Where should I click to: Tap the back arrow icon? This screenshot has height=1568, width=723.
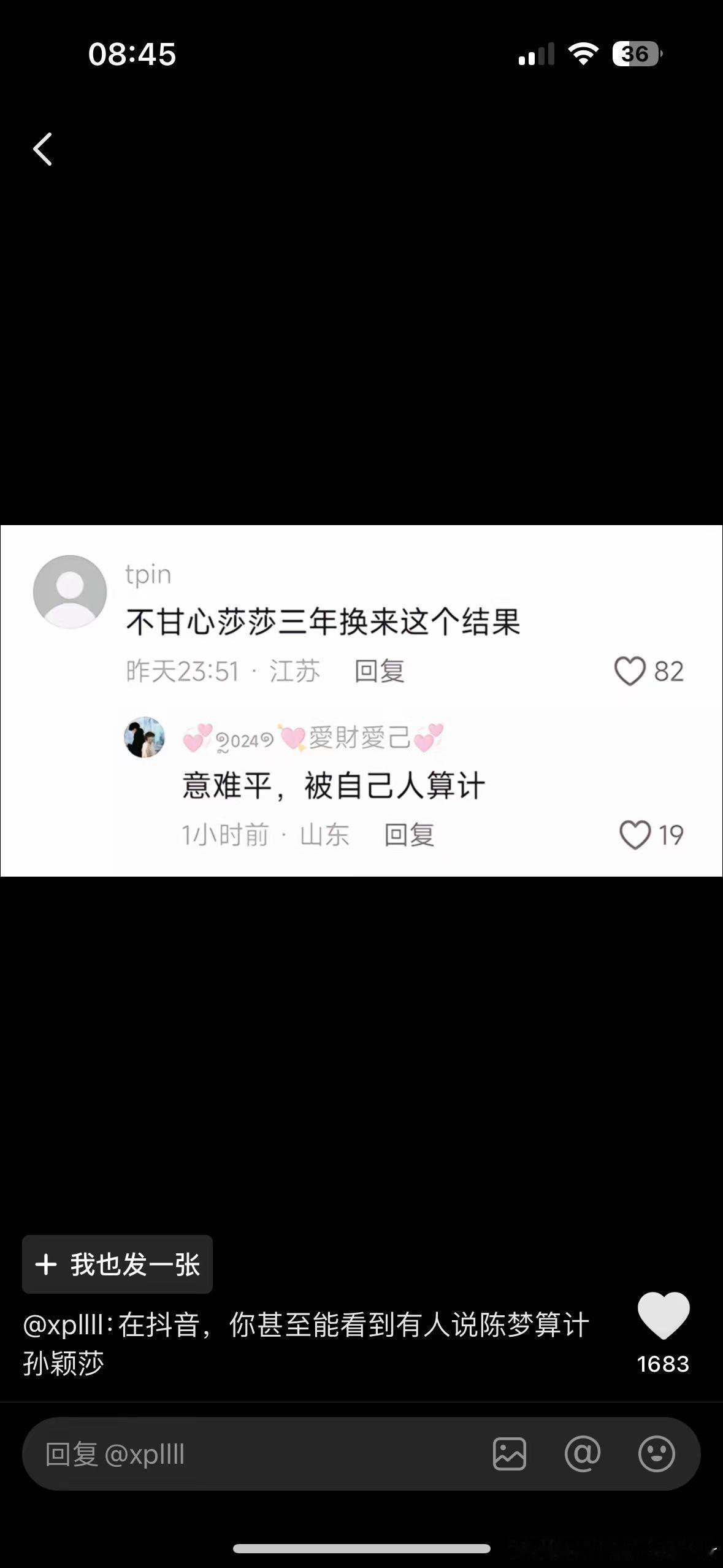click(42, 149)
